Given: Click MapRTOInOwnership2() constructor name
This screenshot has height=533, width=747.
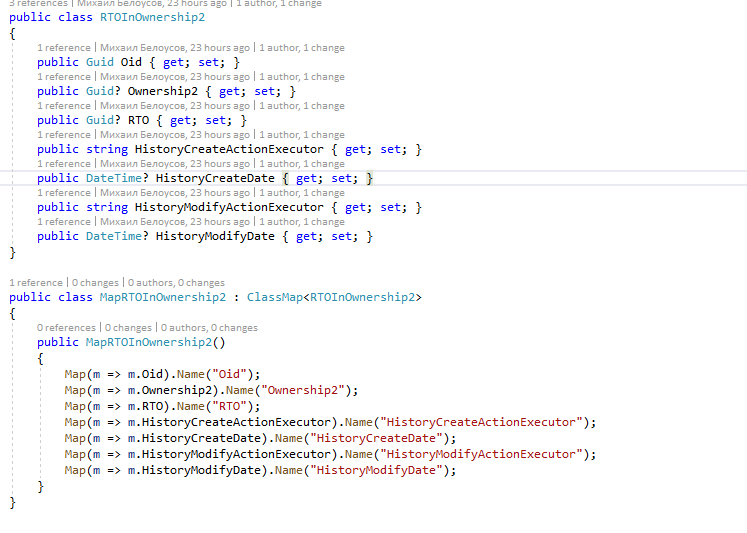Looking at the screenshot, I should coord(149,342).
